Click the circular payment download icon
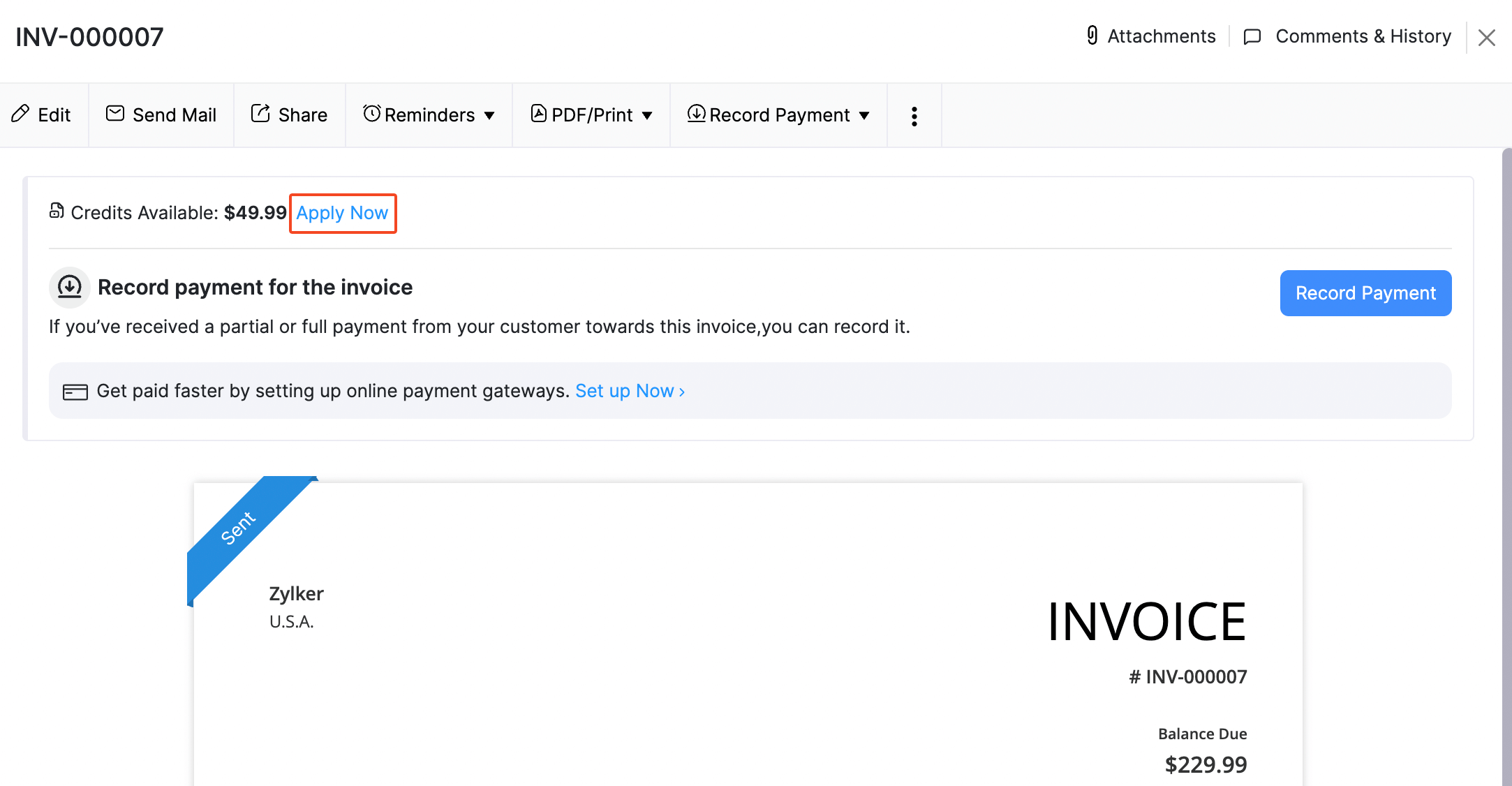 69,287
